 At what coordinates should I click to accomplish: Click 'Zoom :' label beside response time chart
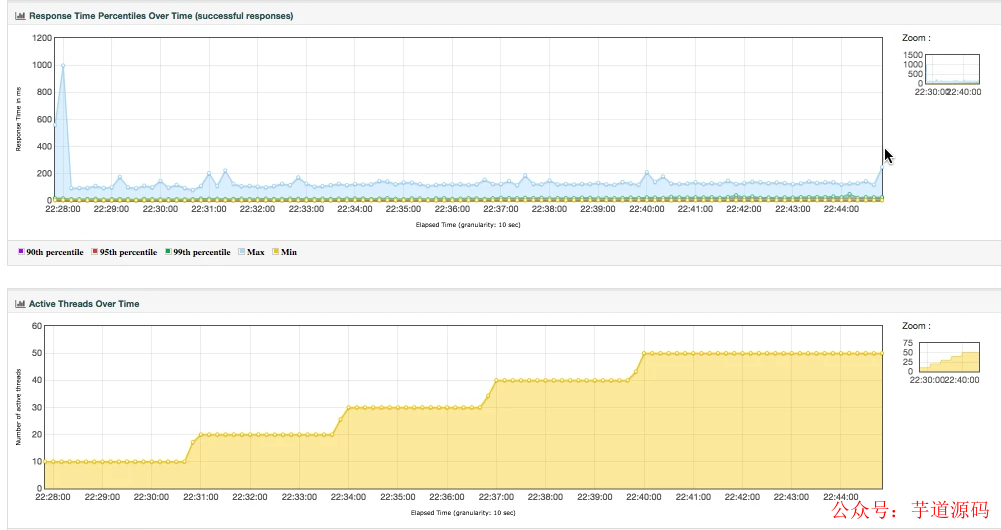click(x=916, y=38)
